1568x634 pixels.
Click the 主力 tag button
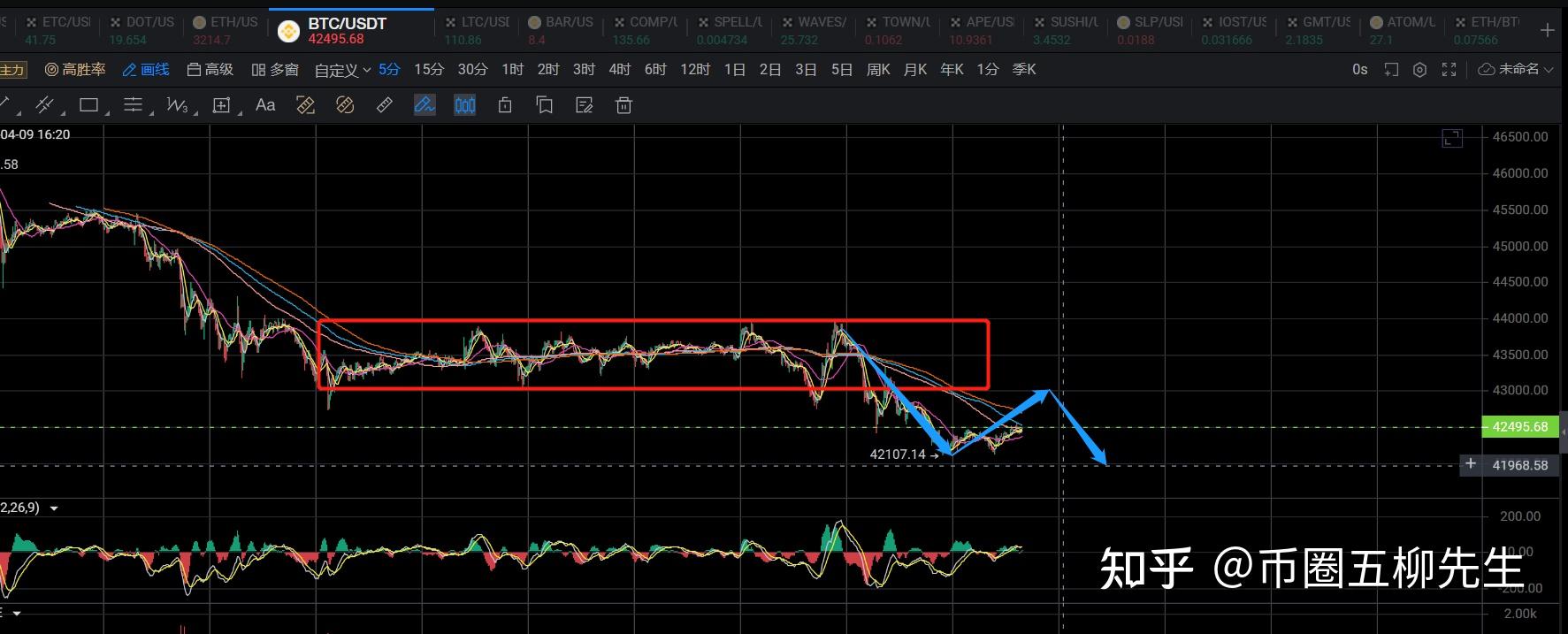[x=12, y=69]
